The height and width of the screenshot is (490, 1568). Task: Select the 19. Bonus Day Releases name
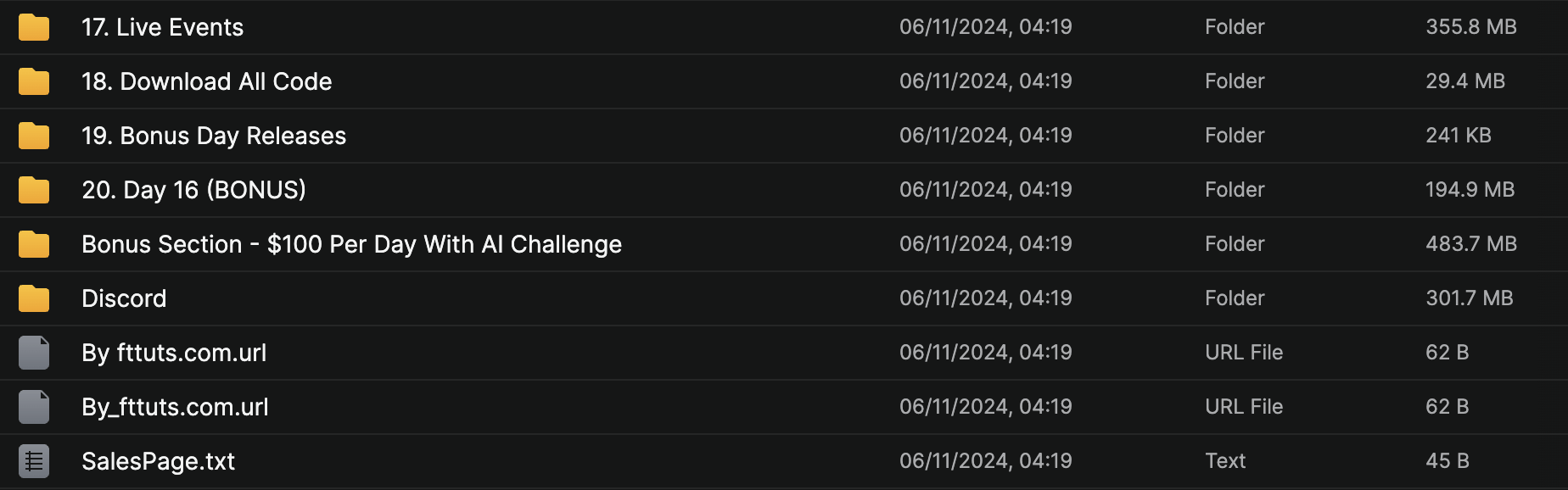213,136
